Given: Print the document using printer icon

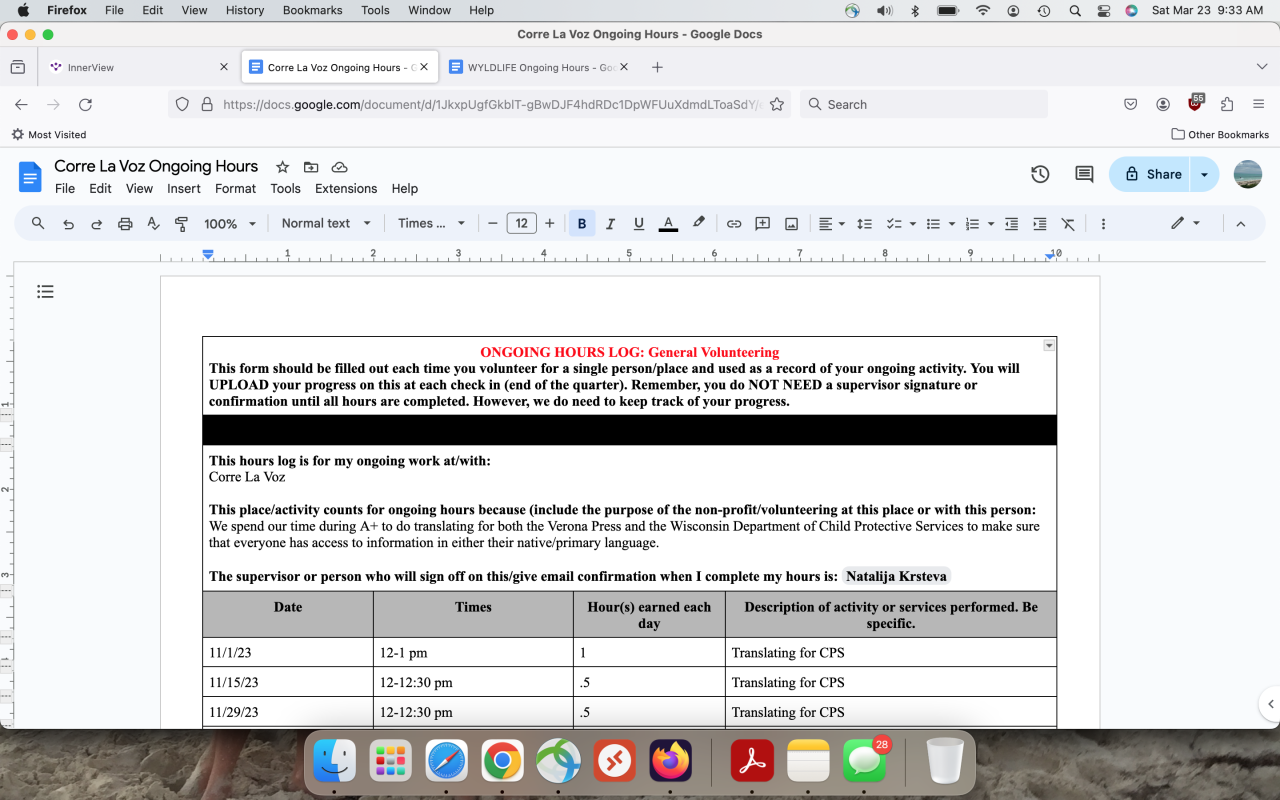Looking at the screenshot, I should tap(125, 223).
